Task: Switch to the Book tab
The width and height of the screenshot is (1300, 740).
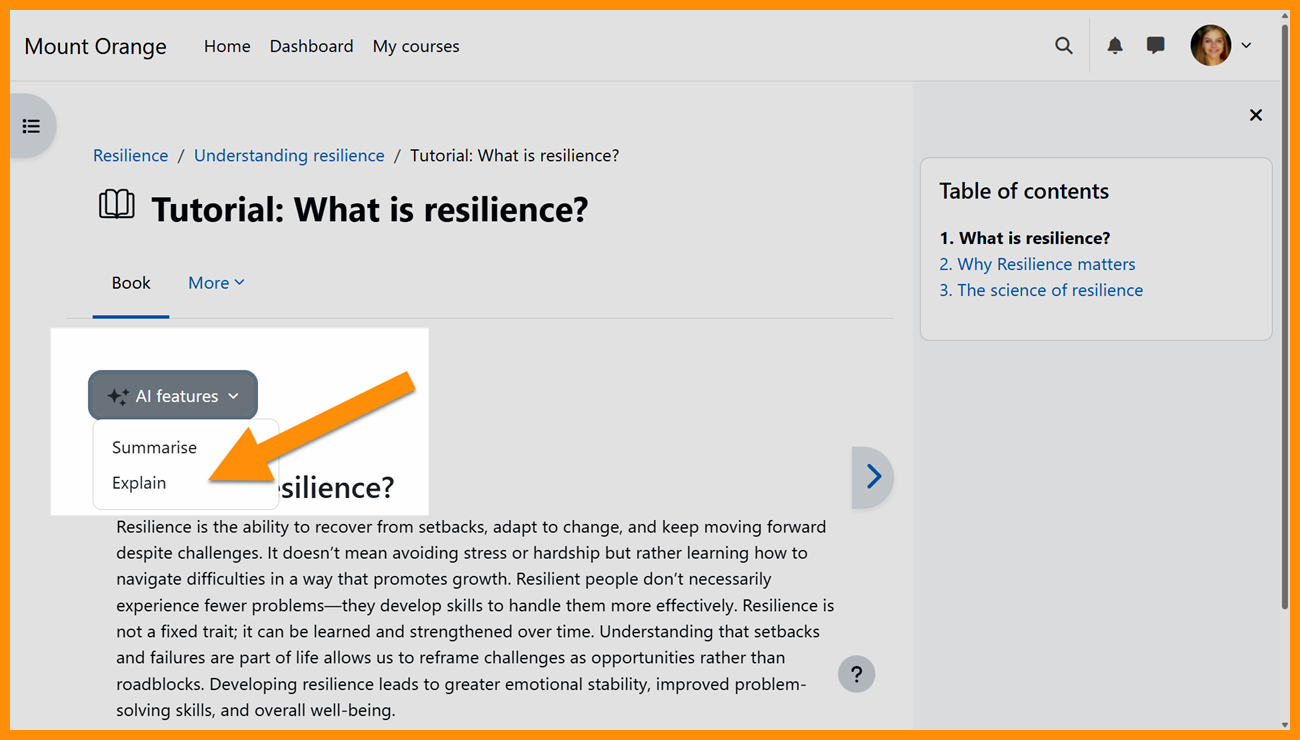Action: 131,283
